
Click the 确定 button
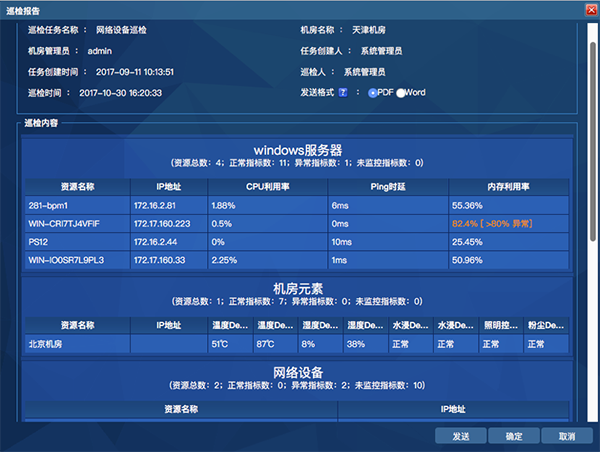(514, 436)
